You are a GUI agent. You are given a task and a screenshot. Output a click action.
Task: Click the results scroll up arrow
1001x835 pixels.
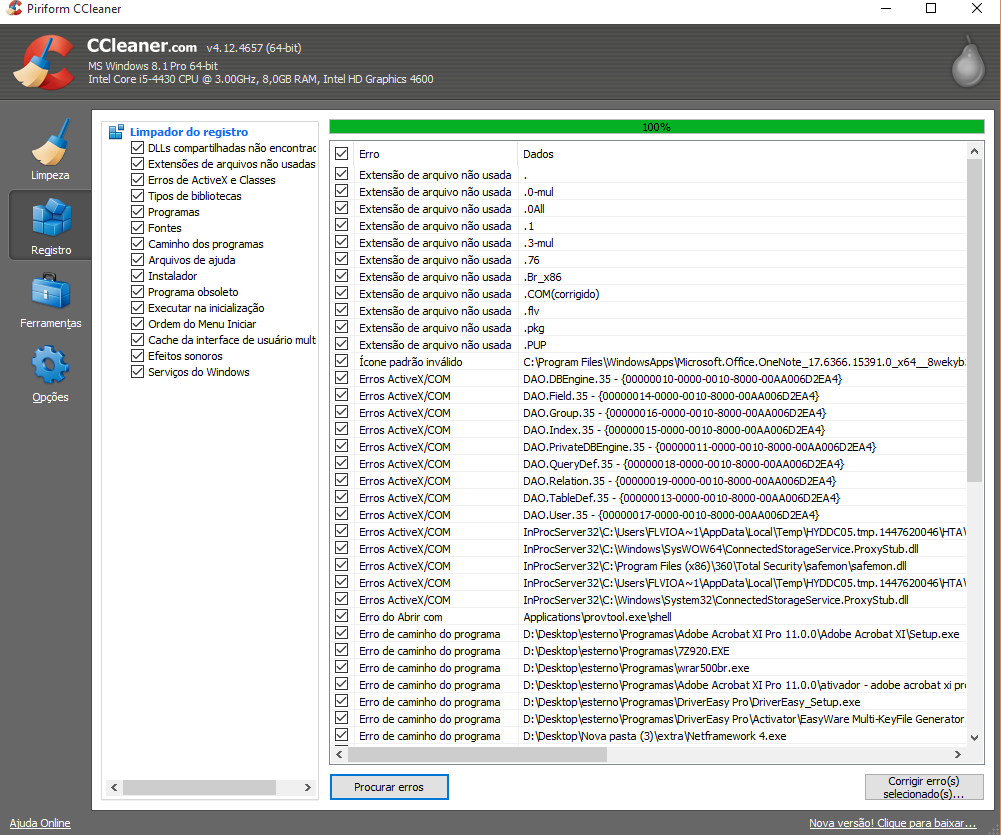(974, 151)
